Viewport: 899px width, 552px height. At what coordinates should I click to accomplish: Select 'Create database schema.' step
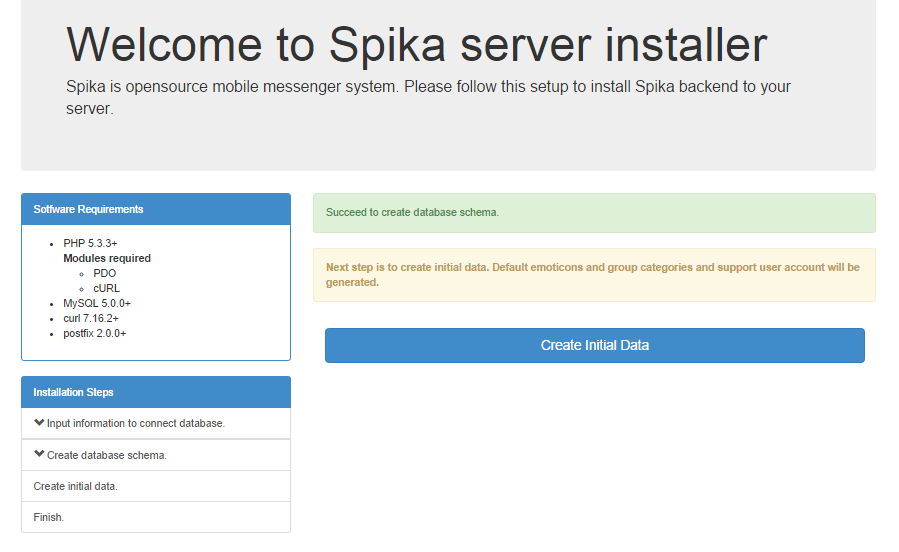click(156, 455)
